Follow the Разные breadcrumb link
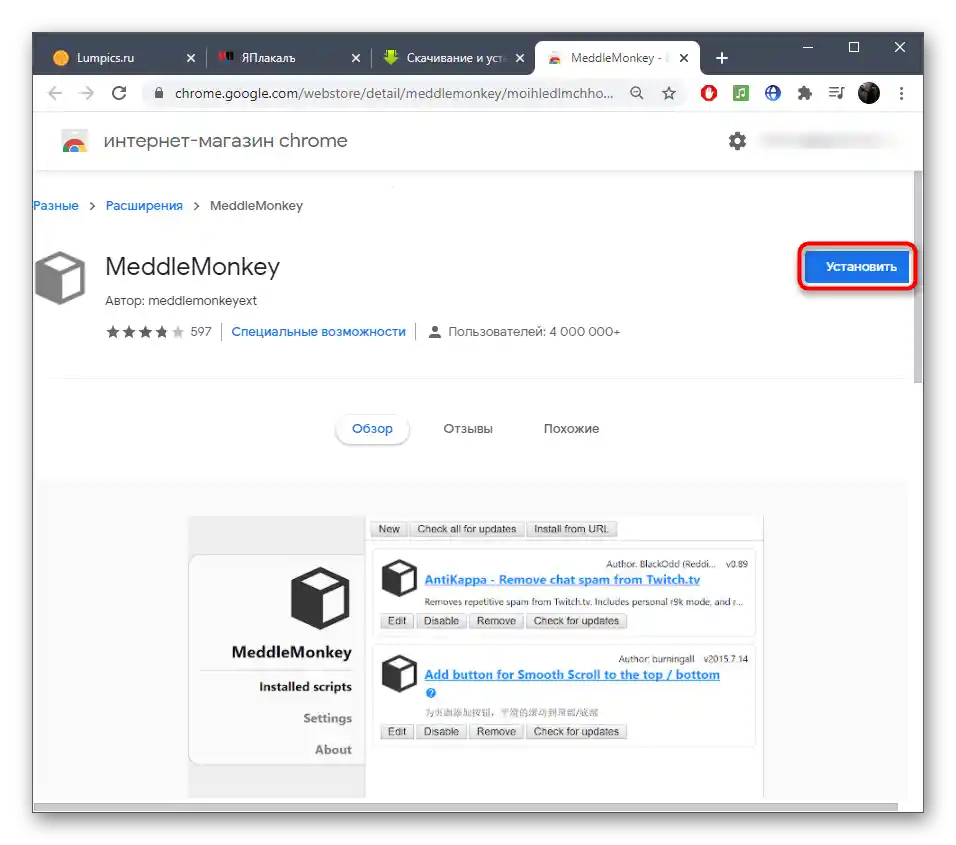956x845 pixels. point(56,205)
